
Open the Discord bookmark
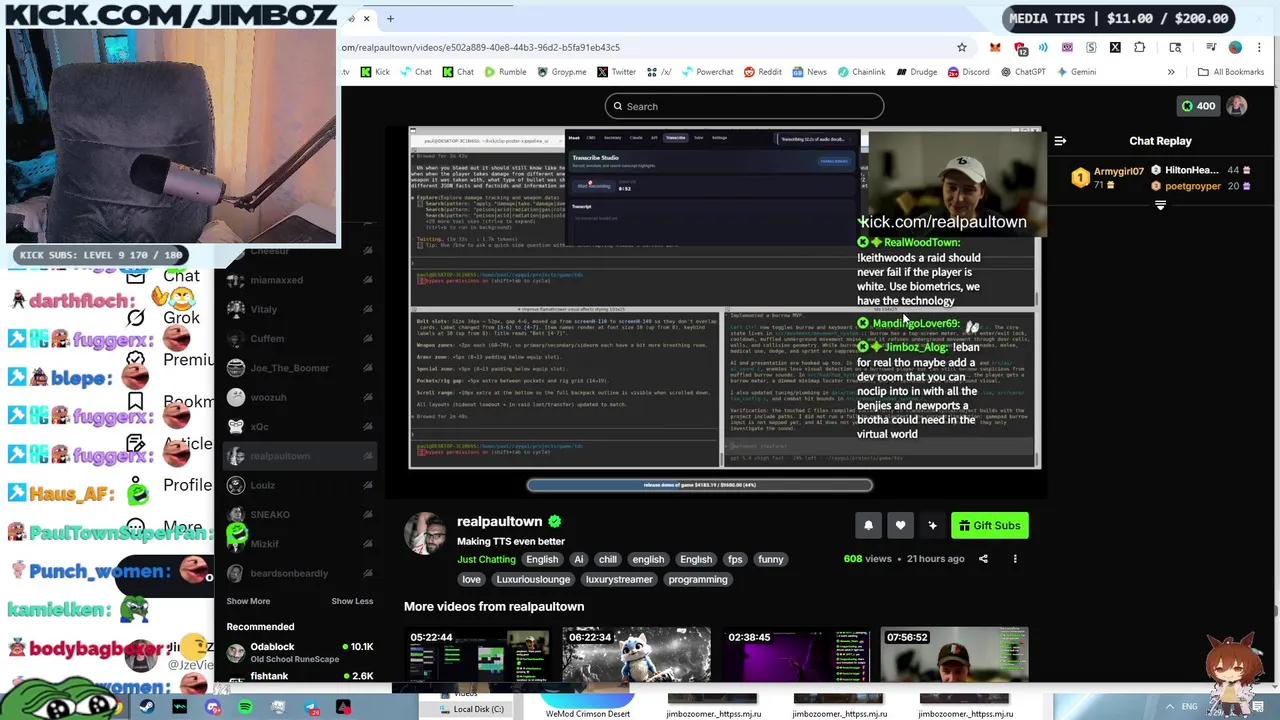pyautogui.click(x=968, y=72)
